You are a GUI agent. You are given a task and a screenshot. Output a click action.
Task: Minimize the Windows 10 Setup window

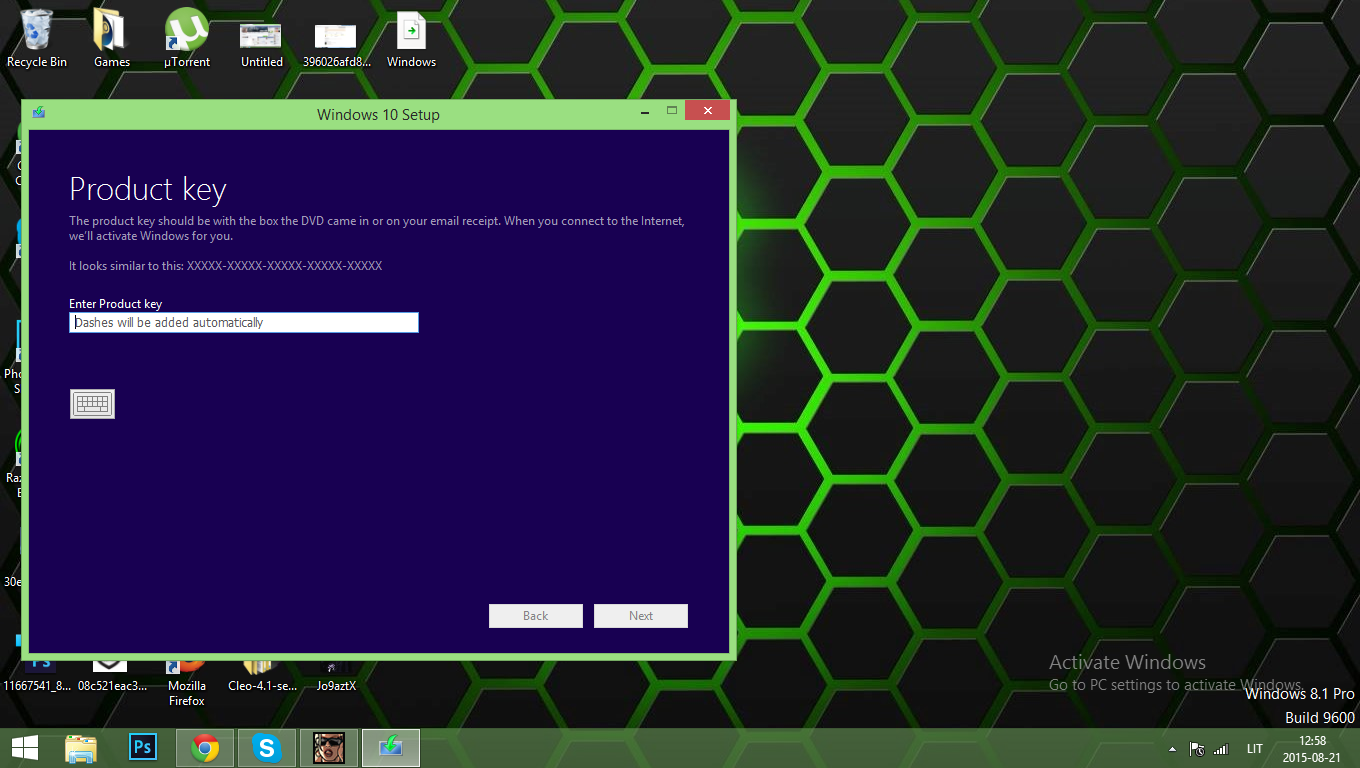[x=644, y=110]
